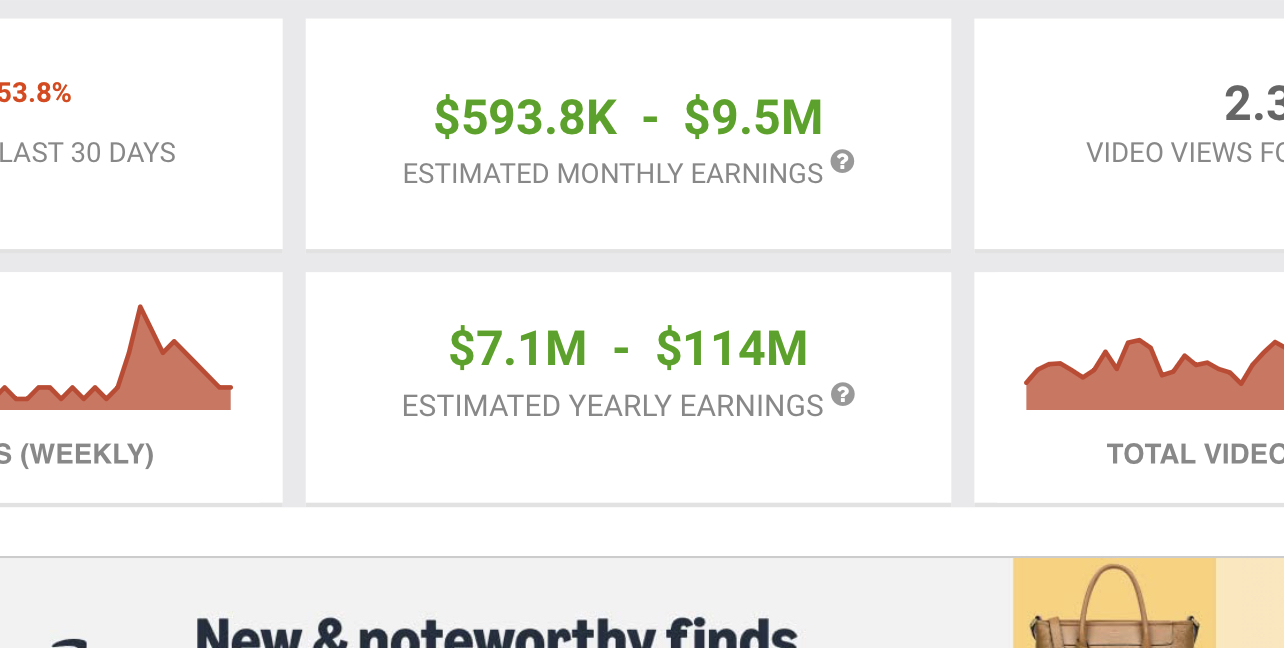Click the 2.3 video views figure
1284x648 pixels.
1254,104
